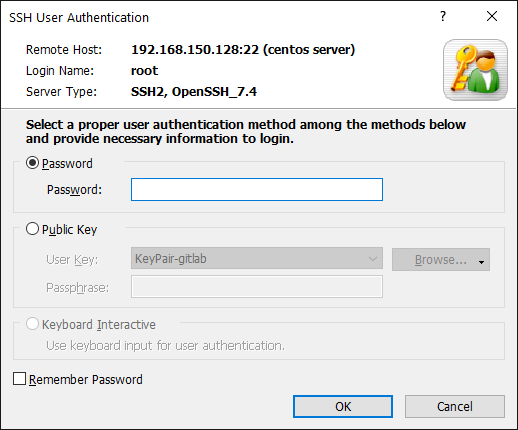Image resolution: width=518 pixels, height=430 pixels.
Task: Focus the Password input field
Action: click(x=257, y=189)
